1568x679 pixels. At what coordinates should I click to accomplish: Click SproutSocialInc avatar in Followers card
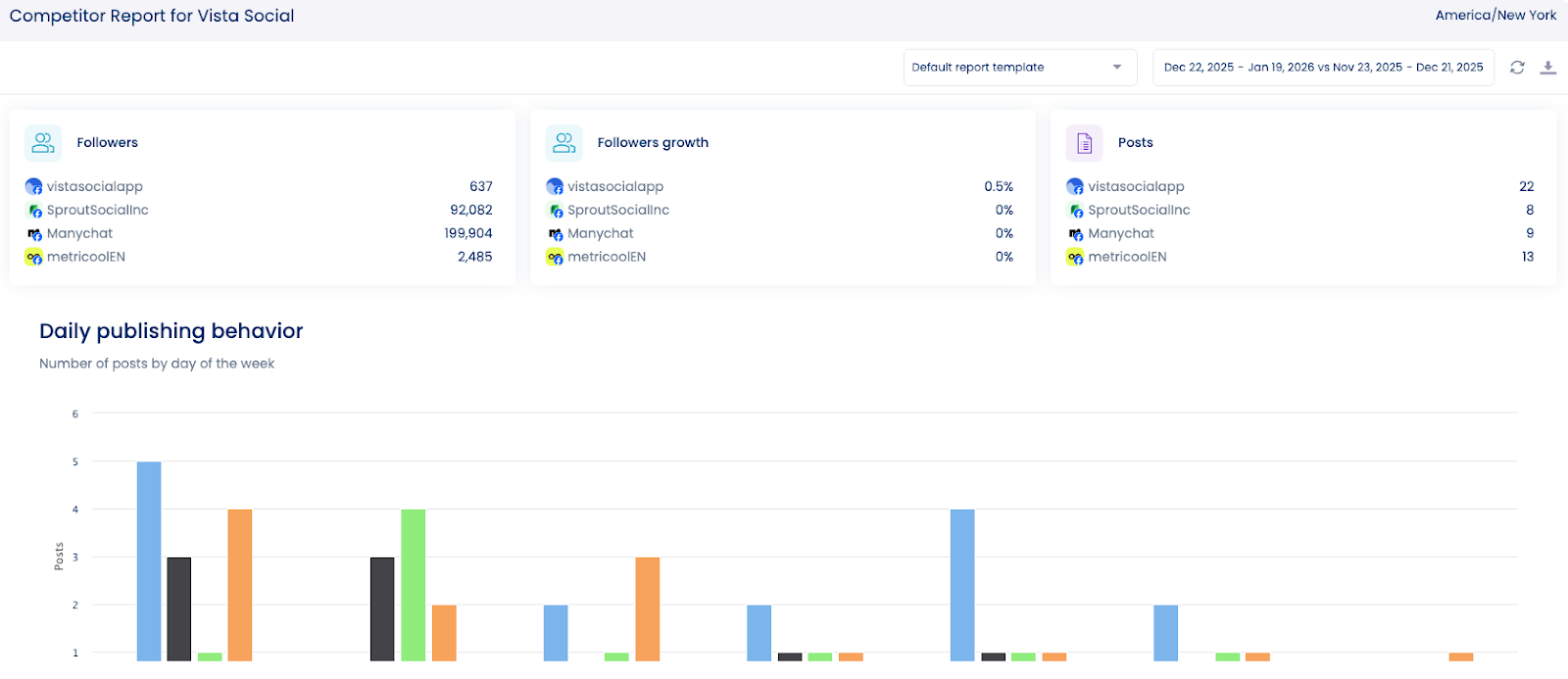34,211
